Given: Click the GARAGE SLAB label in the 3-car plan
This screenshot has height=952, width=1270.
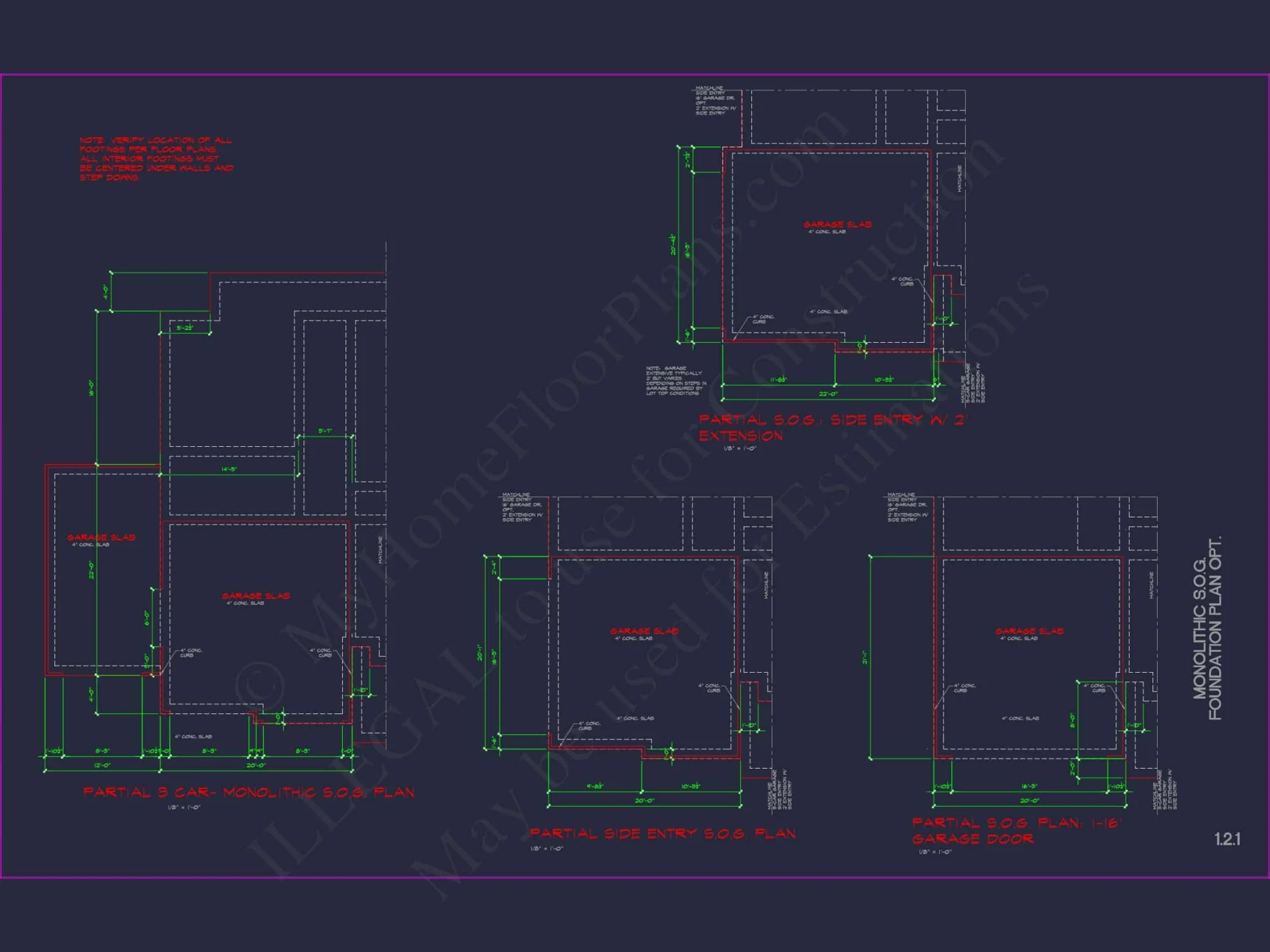Looking at the screenshot, I should click(256, 596).
